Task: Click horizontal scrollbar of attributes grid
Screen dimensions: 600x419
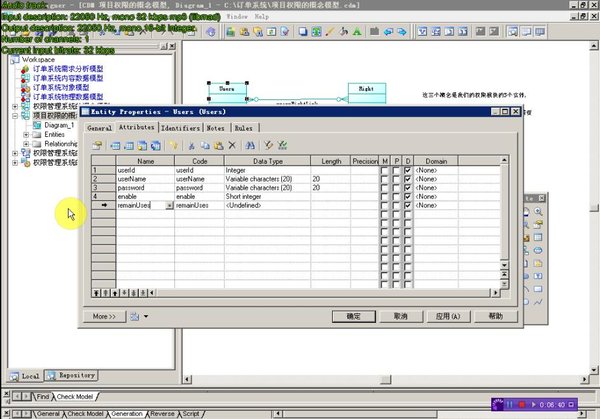Action: click(x=323, y=293)
